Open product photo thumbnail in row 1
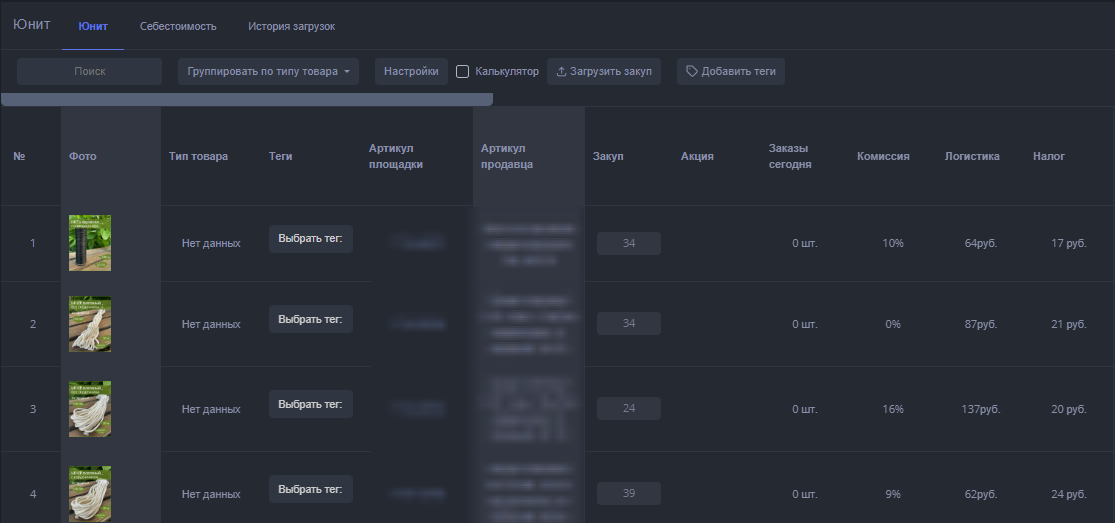1115x523 pixels. tap(90, 243)
